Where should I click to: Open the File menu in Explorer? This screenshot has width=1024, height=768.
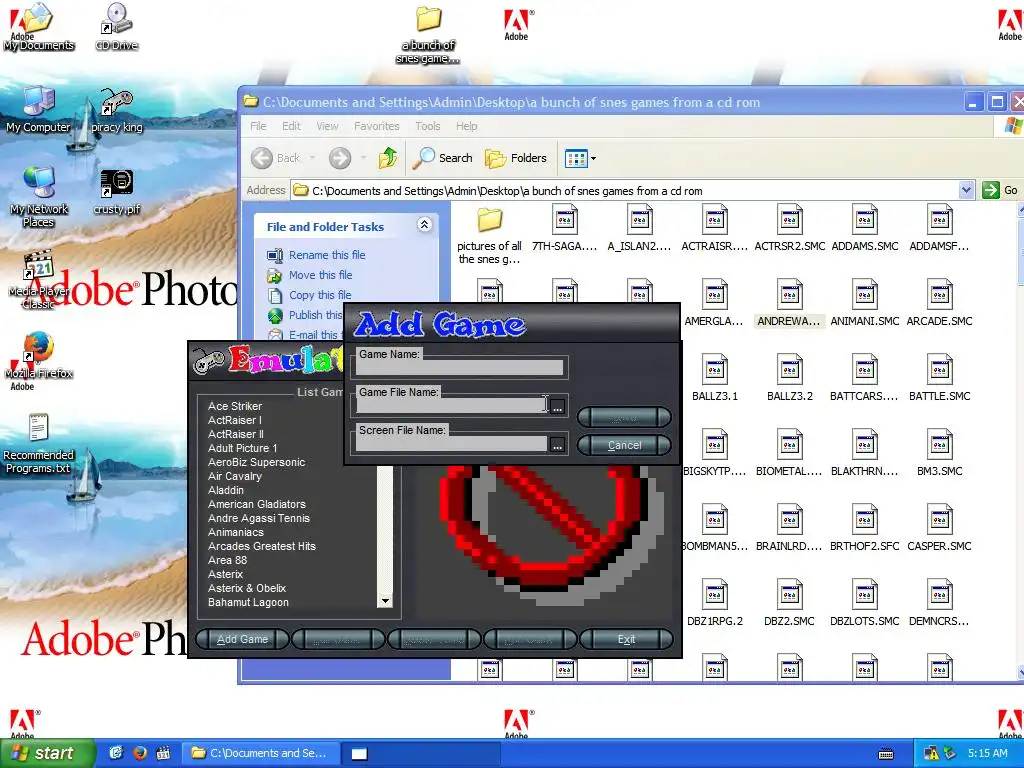(x=259, y=126)
